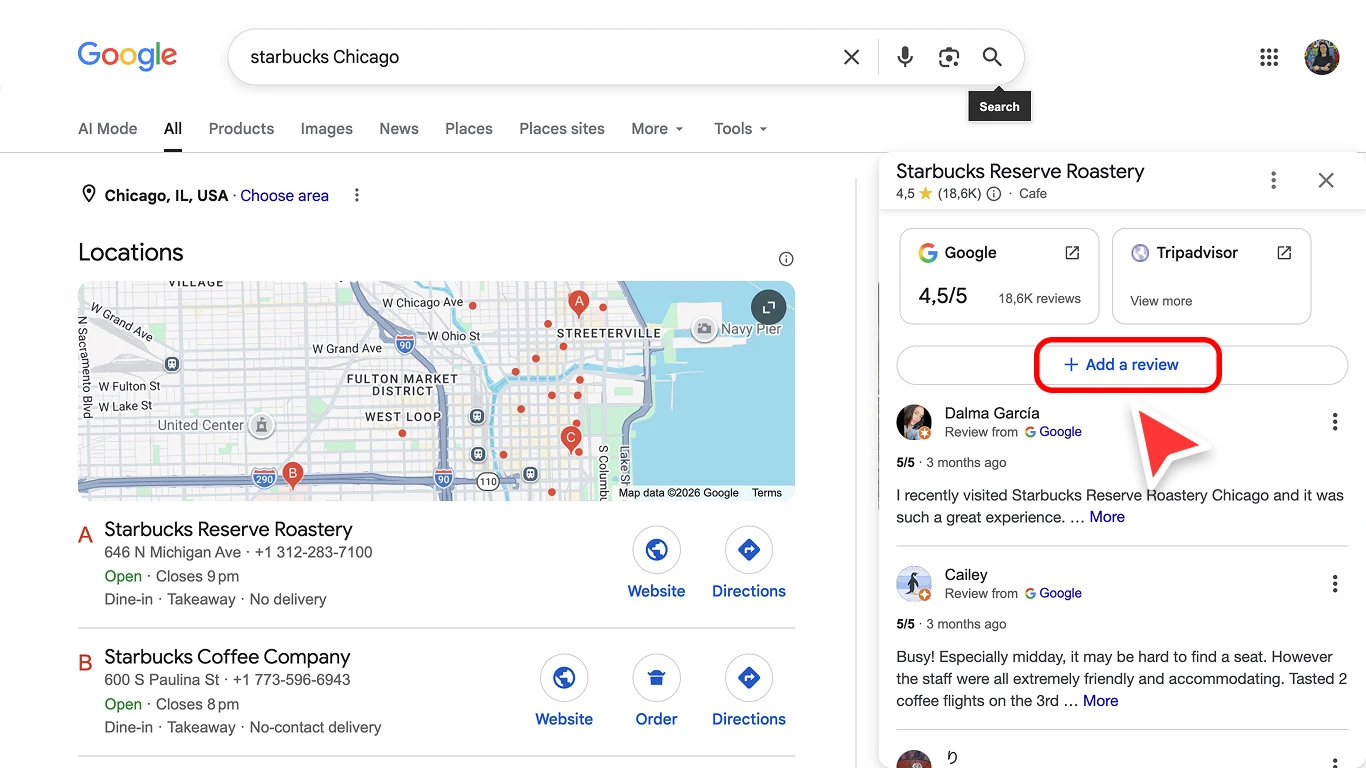Screen dimensions: 1366x768
Task: Switch to News tab
Action: pos(399,129)
